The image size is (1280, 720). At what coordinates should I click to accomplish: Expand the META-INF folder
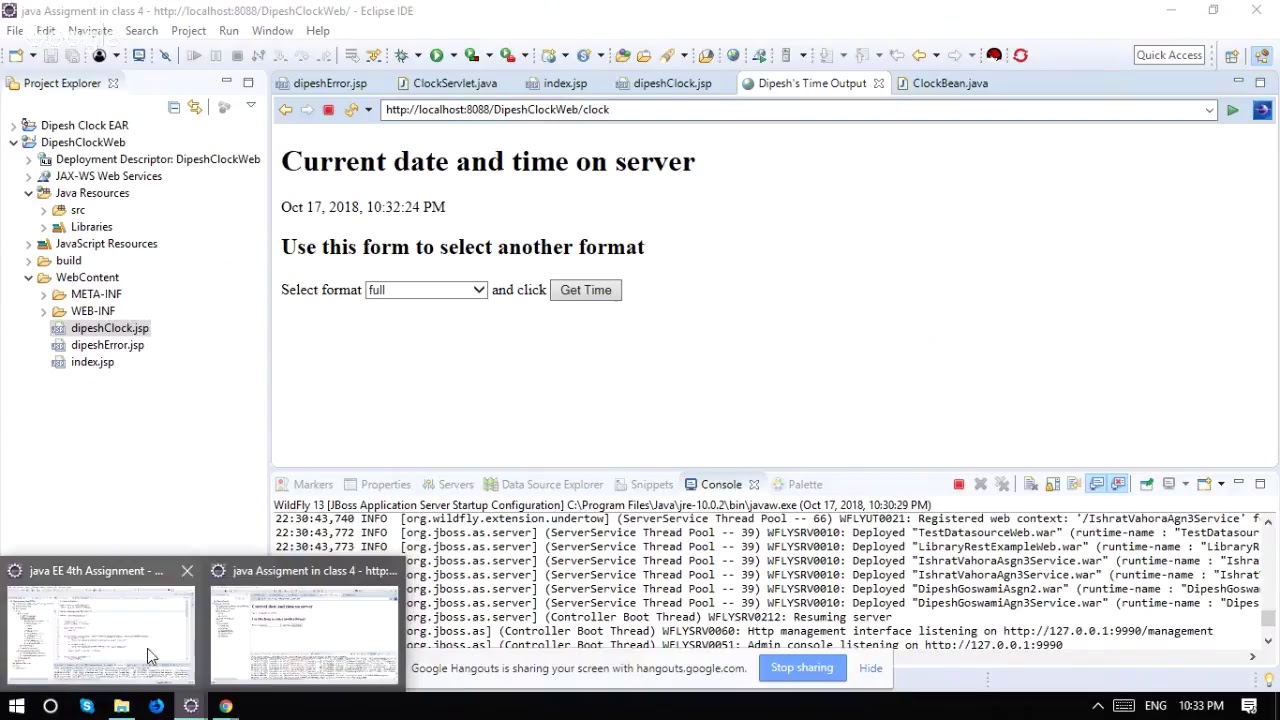point(43,295)
